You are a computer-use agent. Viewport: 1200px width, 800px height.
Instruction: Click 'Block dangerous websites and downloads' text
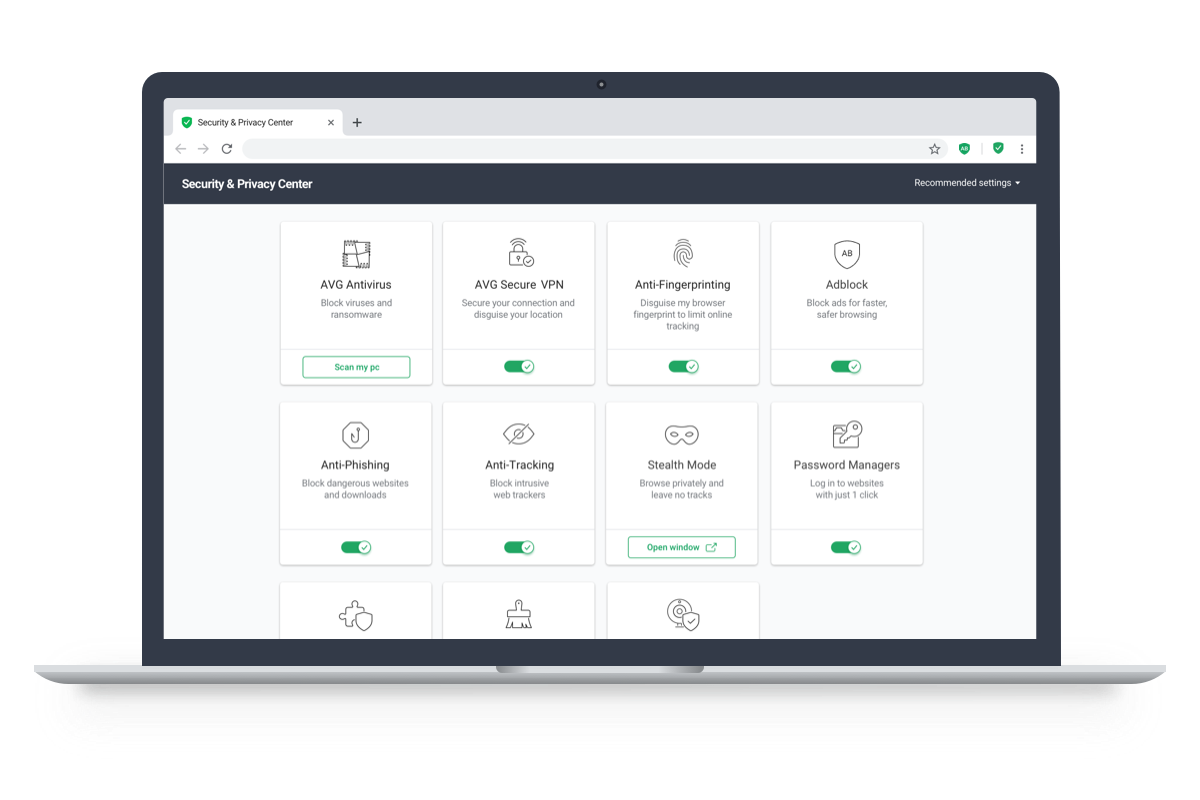tap(355, 489)
